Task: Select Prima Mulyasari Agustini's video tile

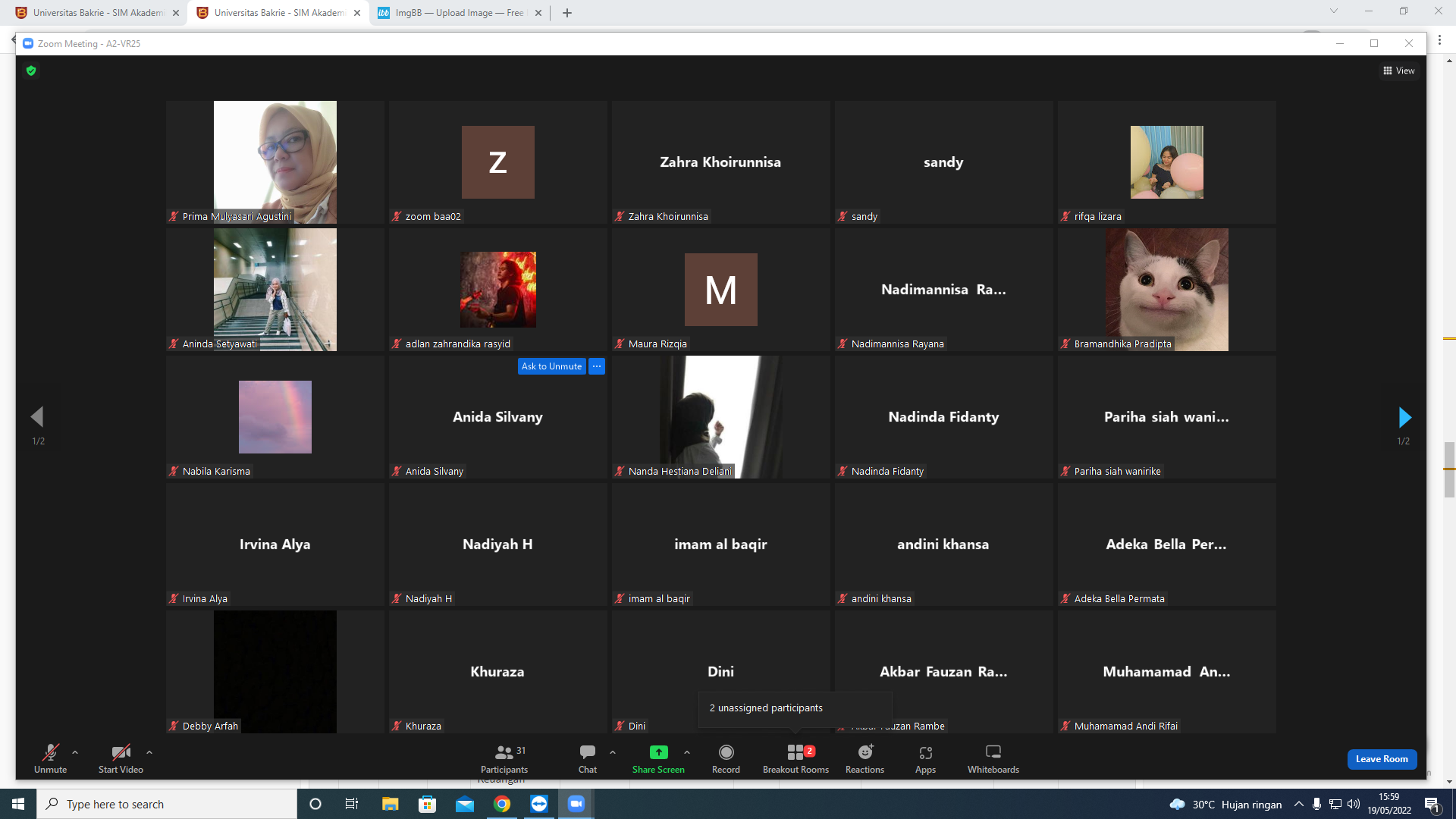Action: click(275, 162)
